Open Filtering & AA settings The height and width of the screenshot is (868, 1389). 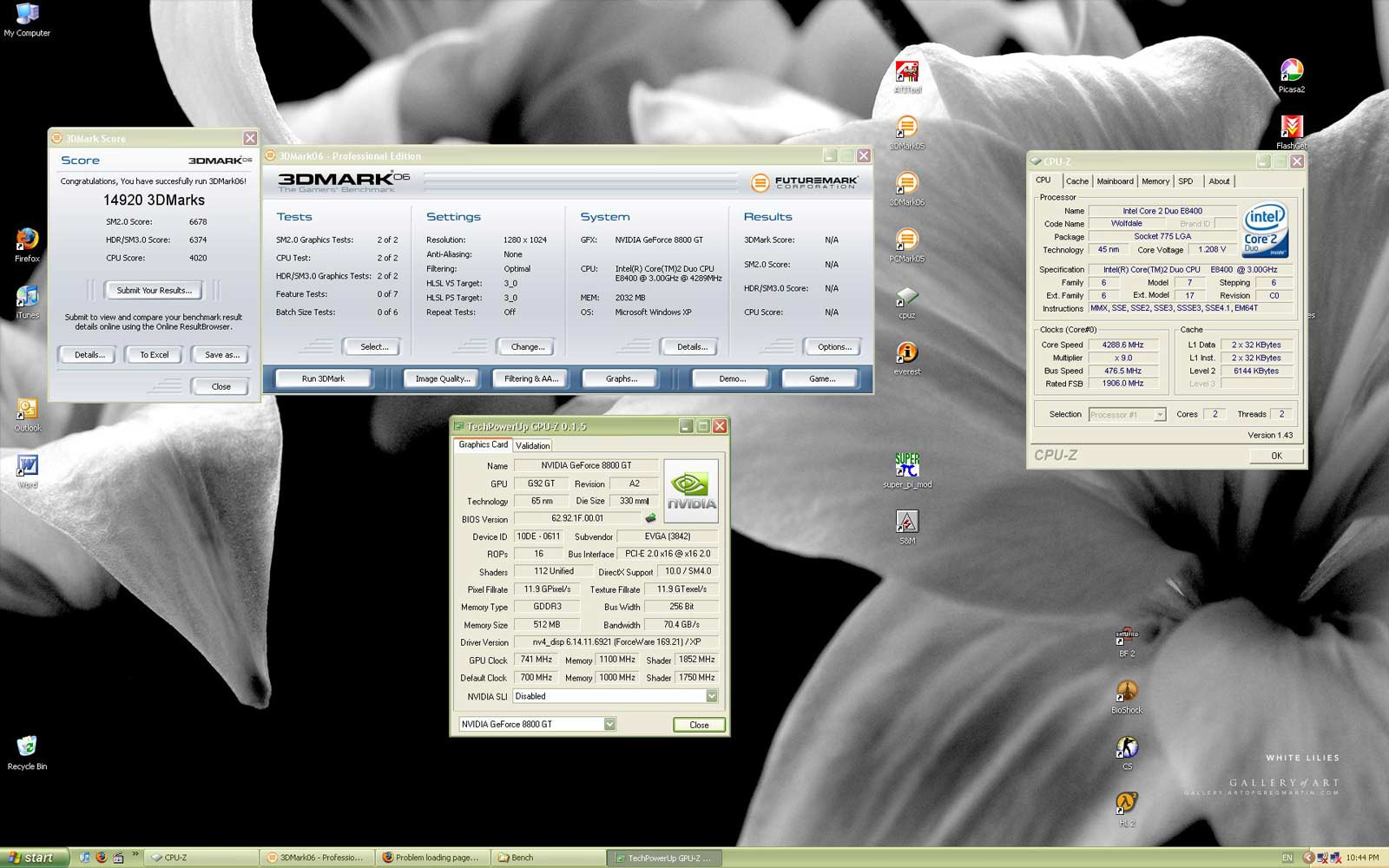pyautogui.click(x=531, y=378)
